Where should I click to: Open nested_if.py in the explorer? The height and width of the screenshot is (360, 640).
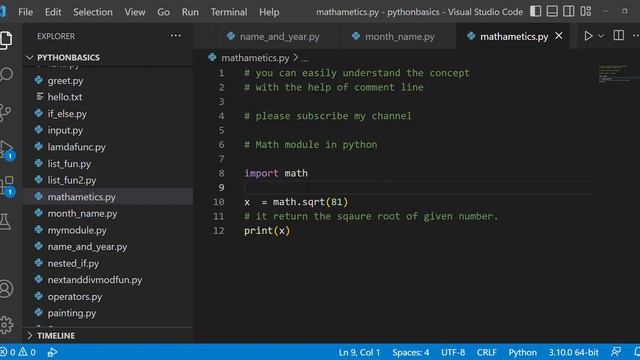pyautogui.click(x=73, y=263)
